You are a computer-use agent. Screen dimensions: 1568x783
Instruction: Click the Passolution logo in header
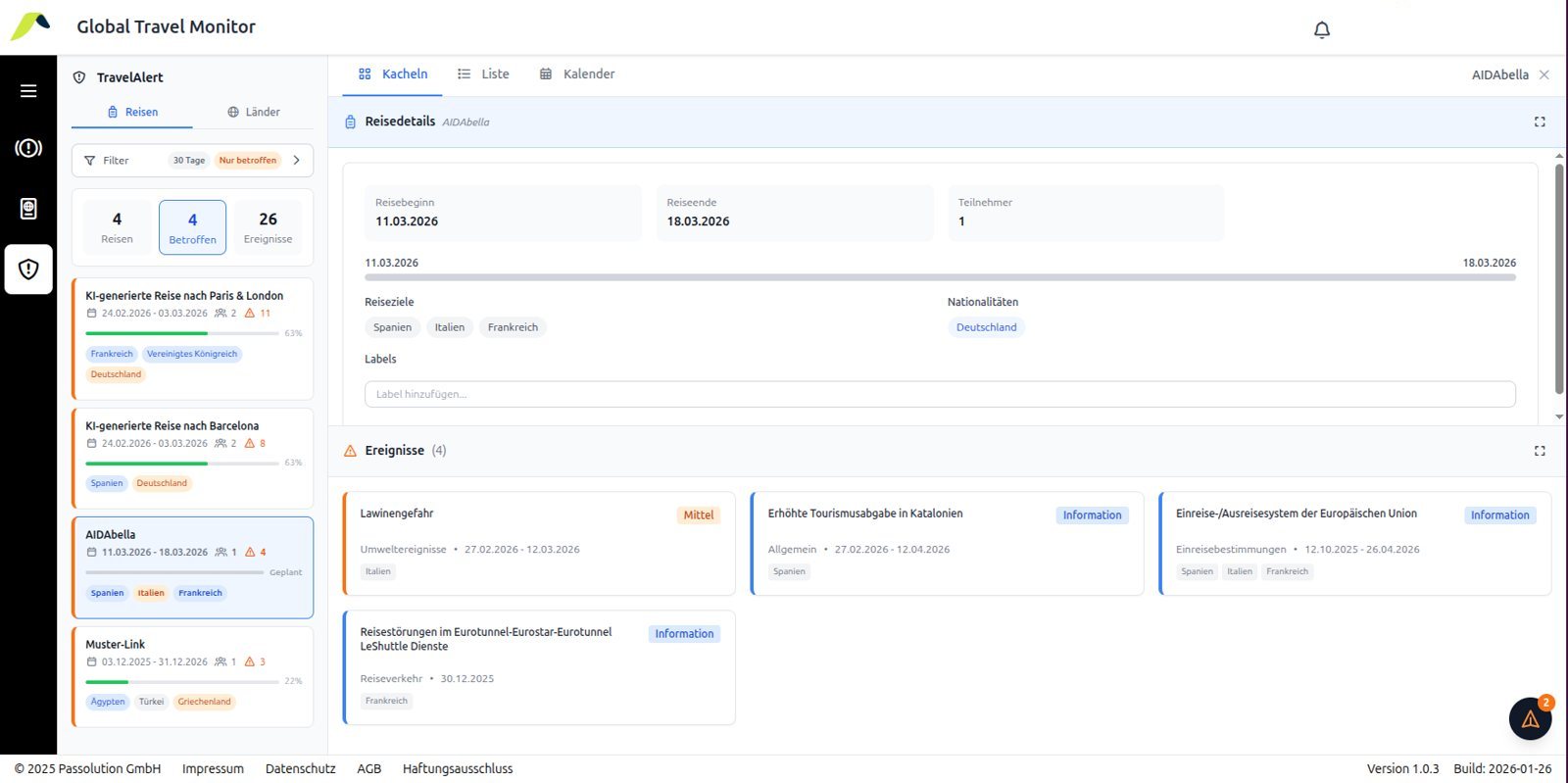point(30,26)
